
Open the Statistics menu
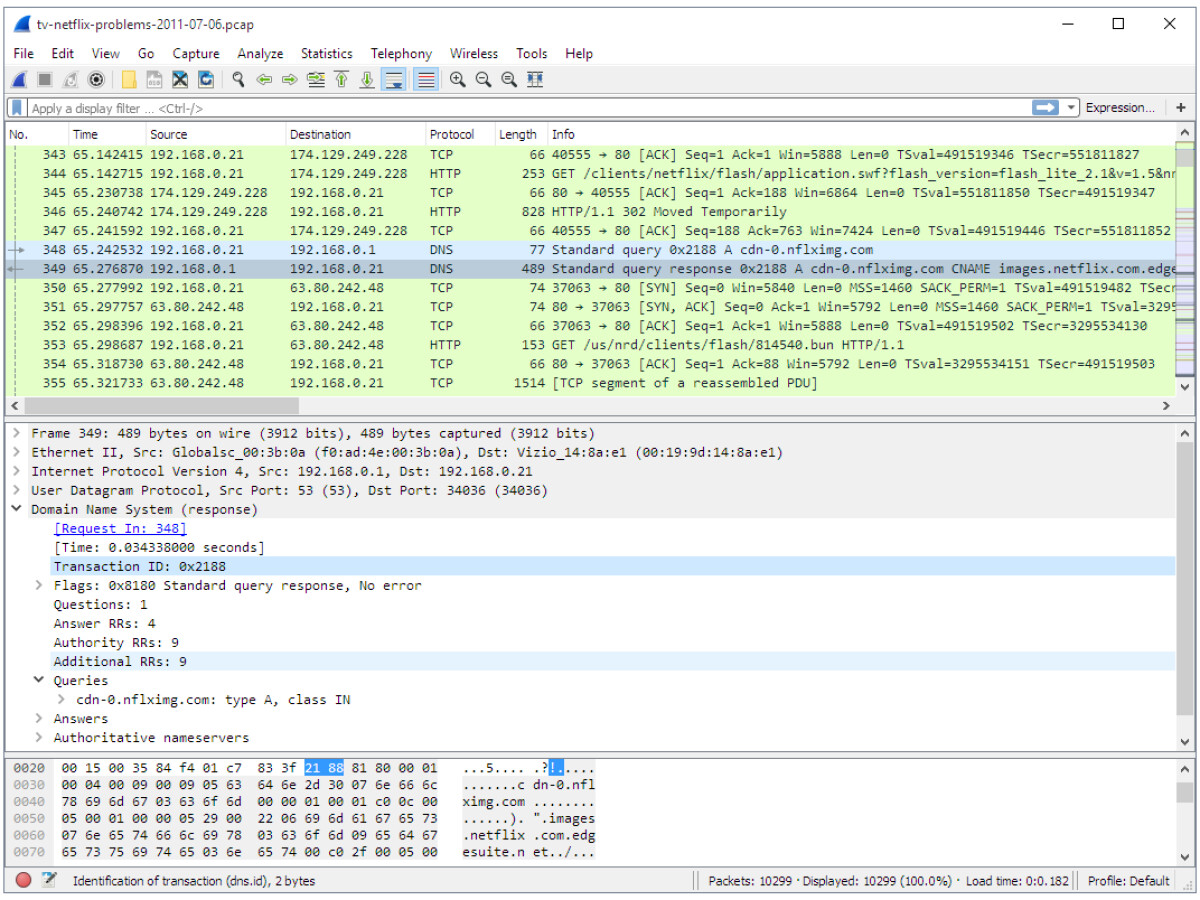pyautogui.click(x=326, y=53)
